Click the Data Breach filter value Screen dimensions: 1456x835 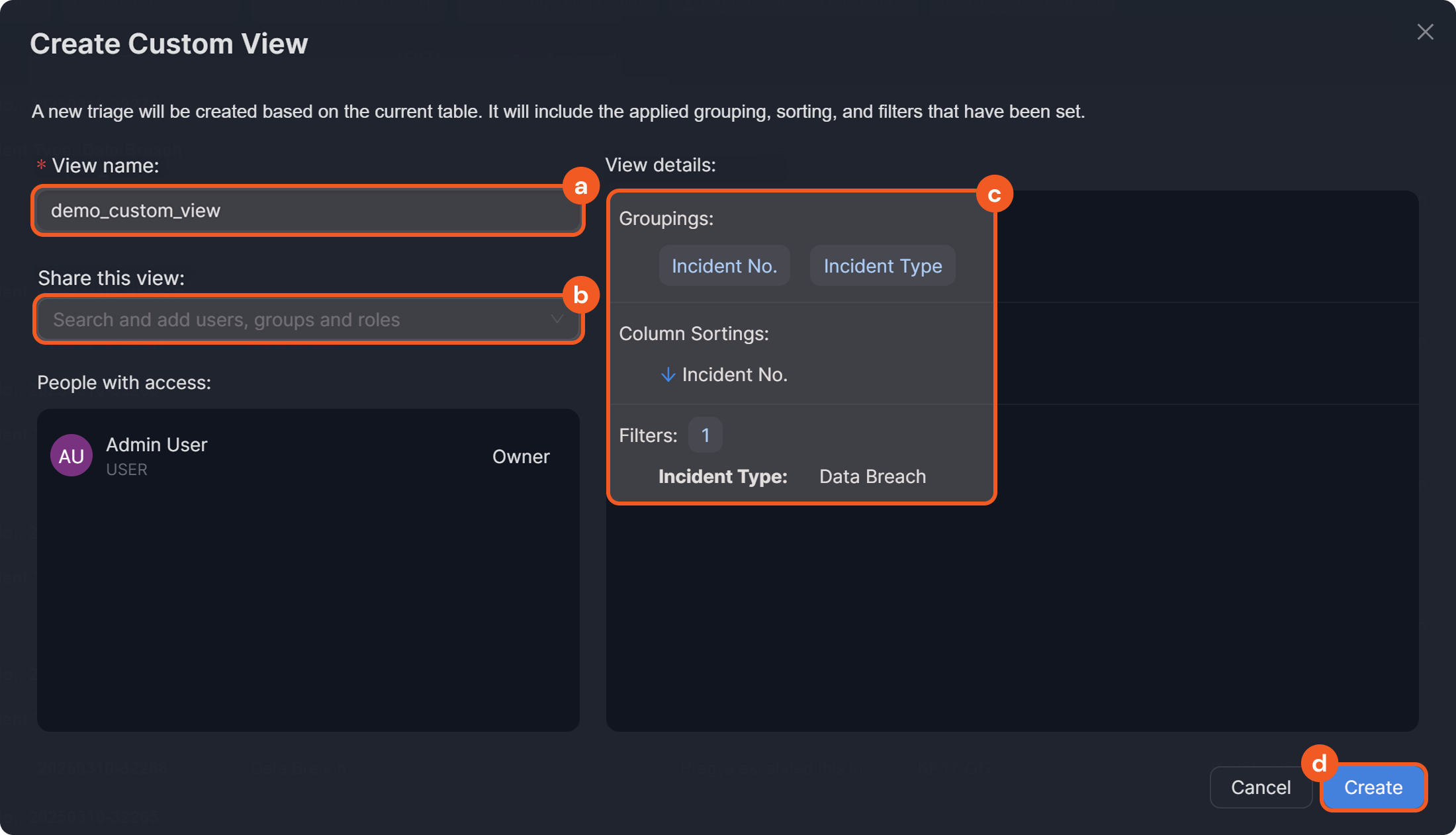tap(872, 476)
